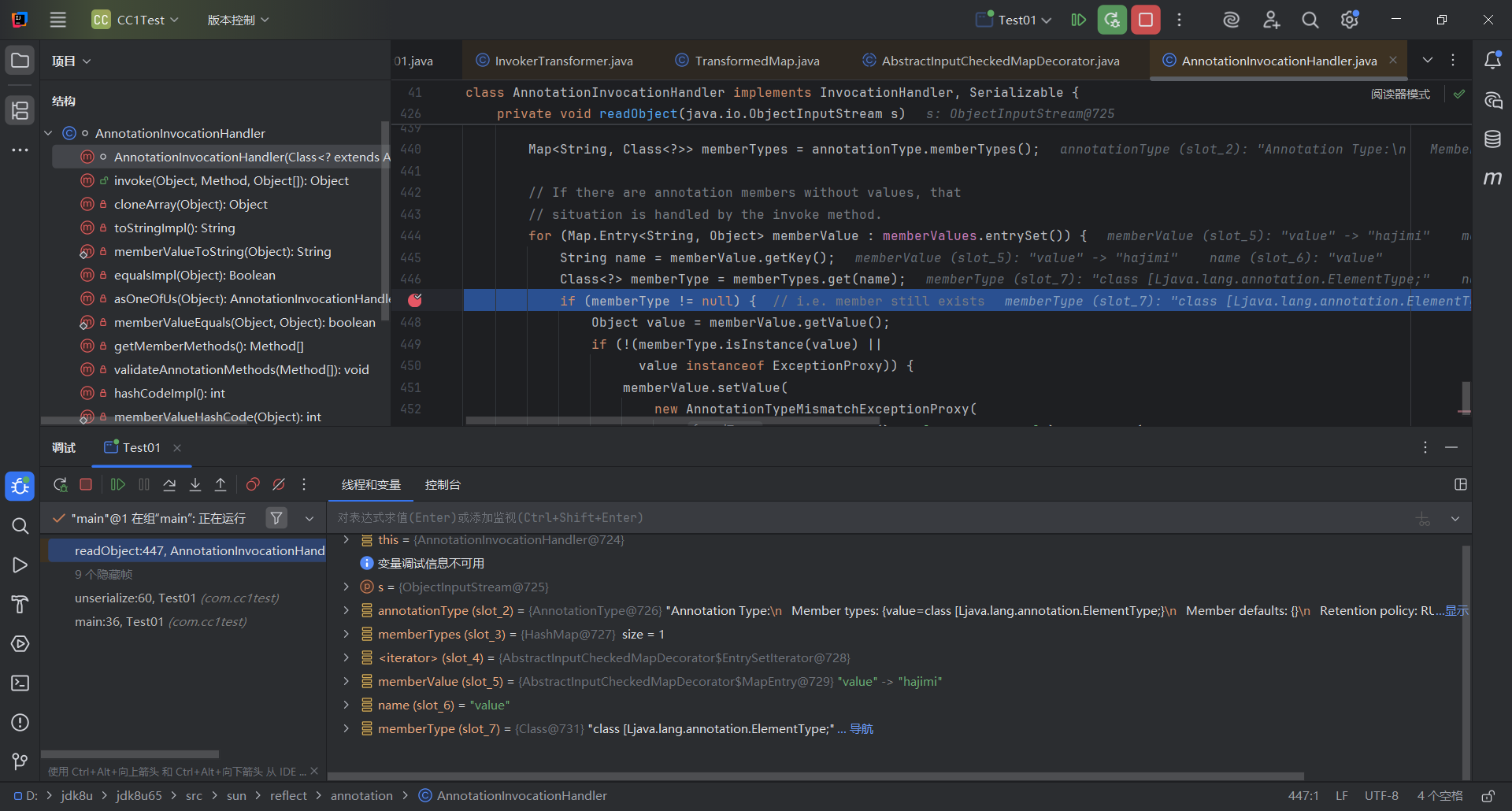Stop Test01 with red button
1512x811 pixels.
point(1146,20)
